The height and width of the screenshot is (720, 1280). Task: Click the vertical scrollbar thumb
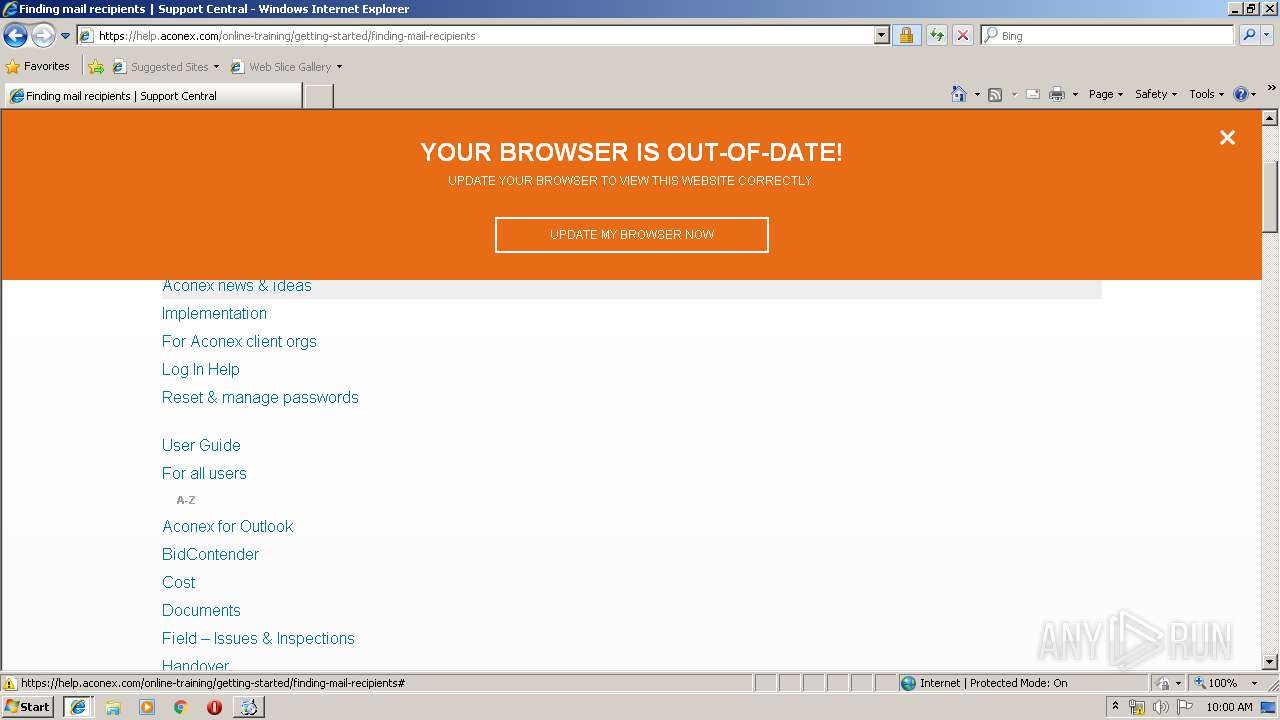1270,196
